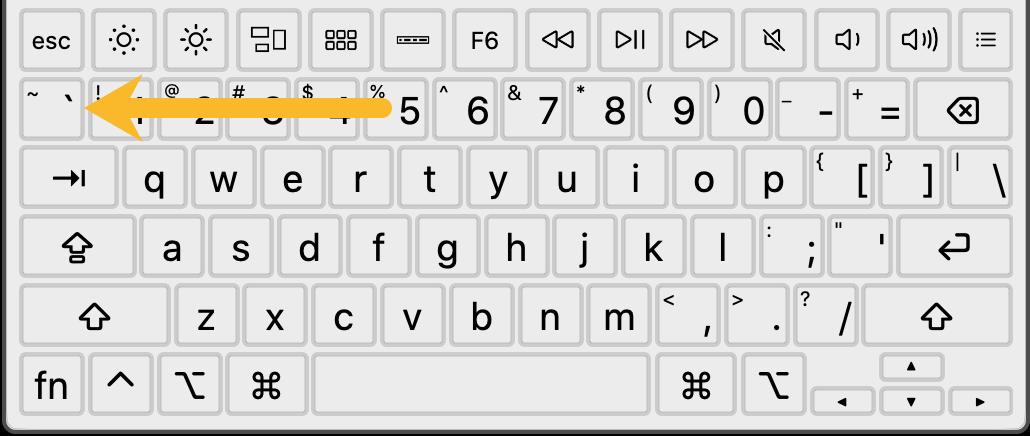Screen dimensions: 1030x436
Task: Click the volume up key
Action: coord(918,40)
